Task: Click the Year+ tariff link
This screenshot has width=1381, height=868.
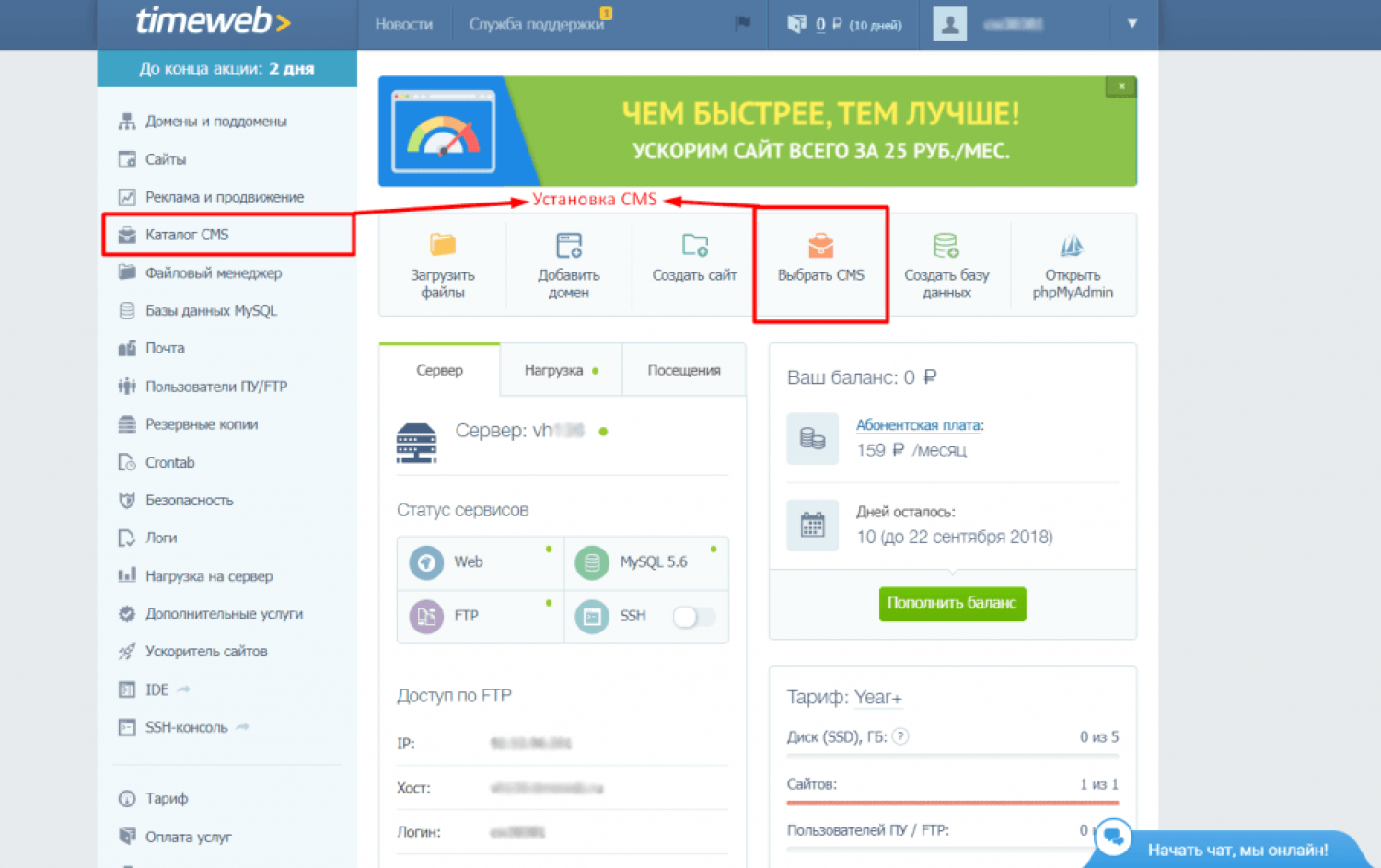Action: tap(877, 698)
